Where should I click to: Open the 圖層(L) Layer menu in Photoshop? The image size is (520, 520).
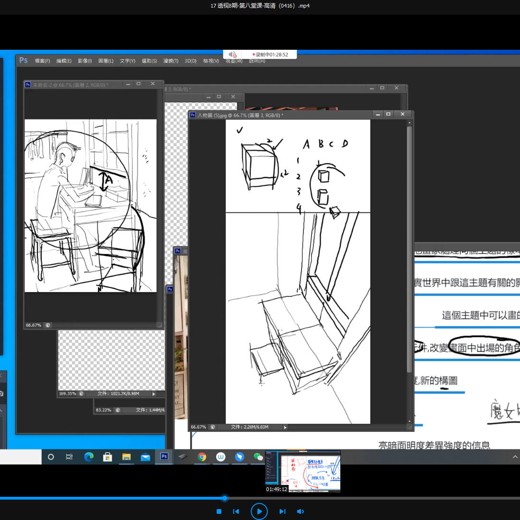coord(106,61)
